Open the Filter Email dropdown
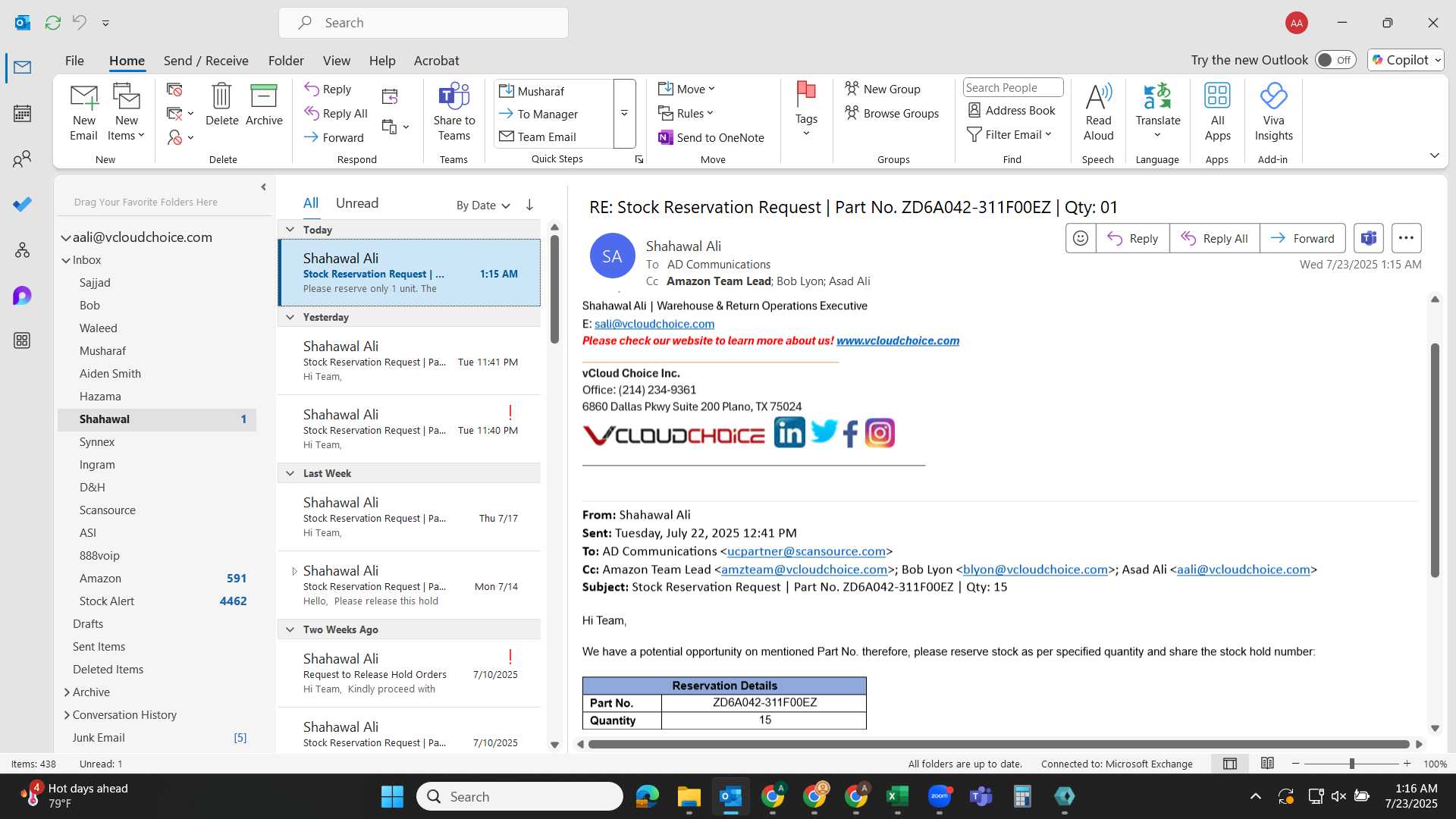The height and width of the screenshot is (819, 1456). click(x=1009, y=134)
